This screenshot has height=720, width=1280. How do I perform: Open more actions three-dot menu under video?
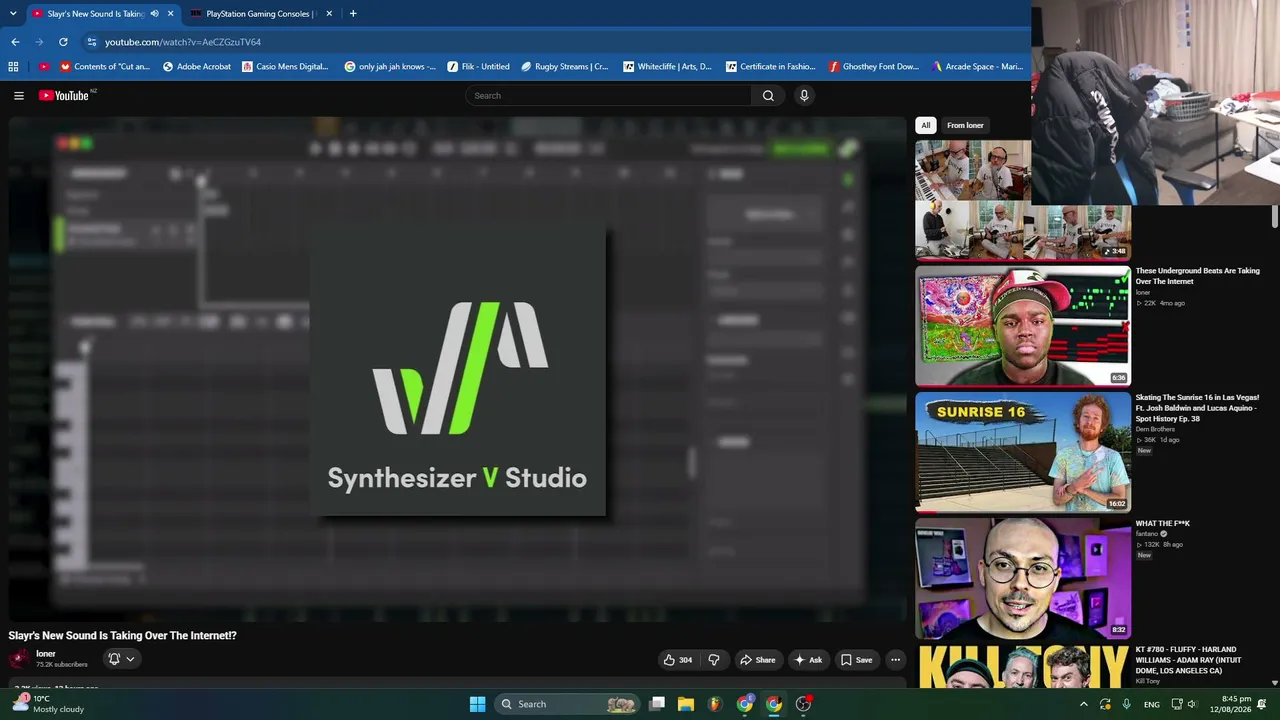896,660
